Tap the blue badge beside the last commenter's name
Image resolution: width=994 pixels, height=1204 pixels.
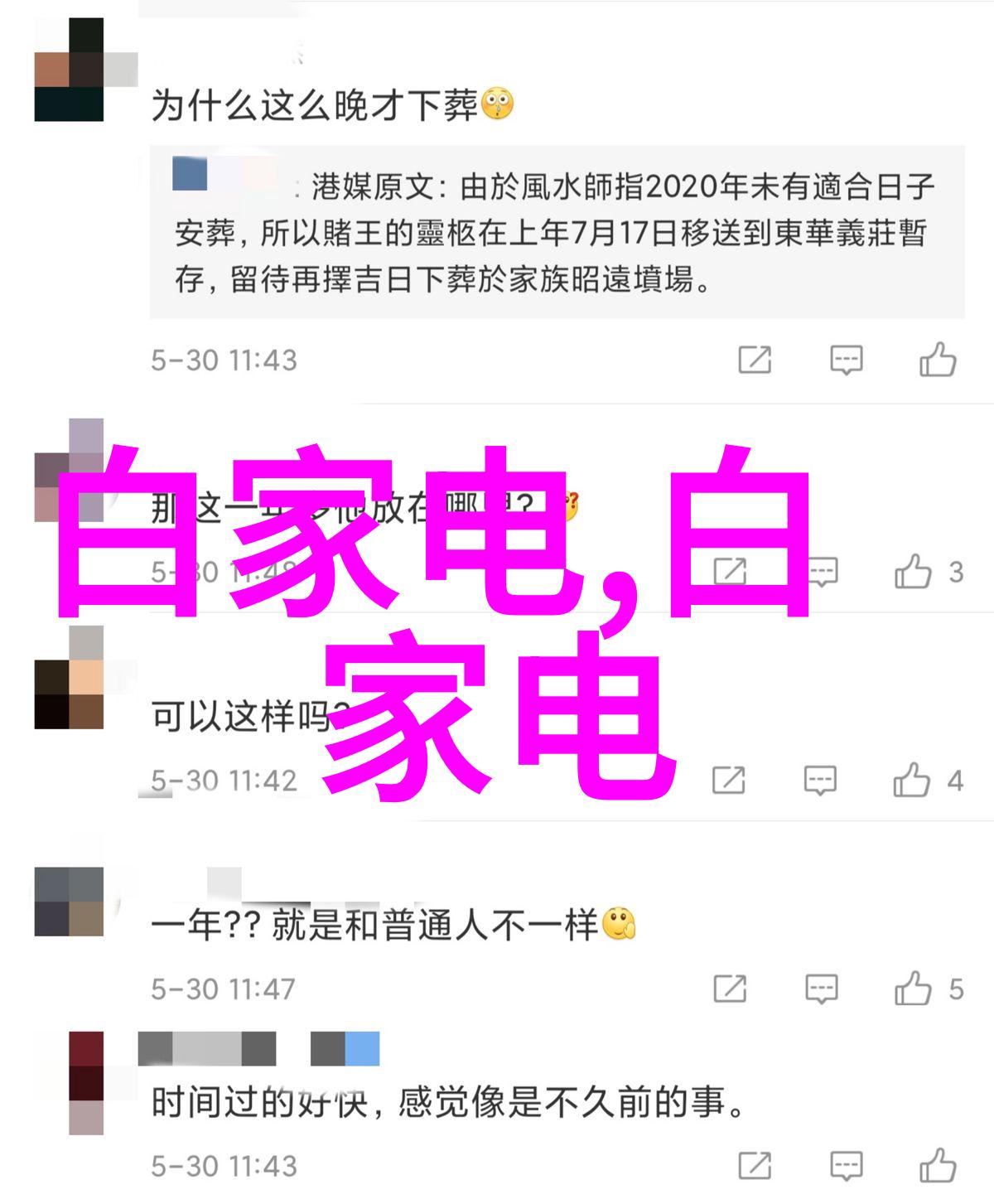(x=362, y=1049)
